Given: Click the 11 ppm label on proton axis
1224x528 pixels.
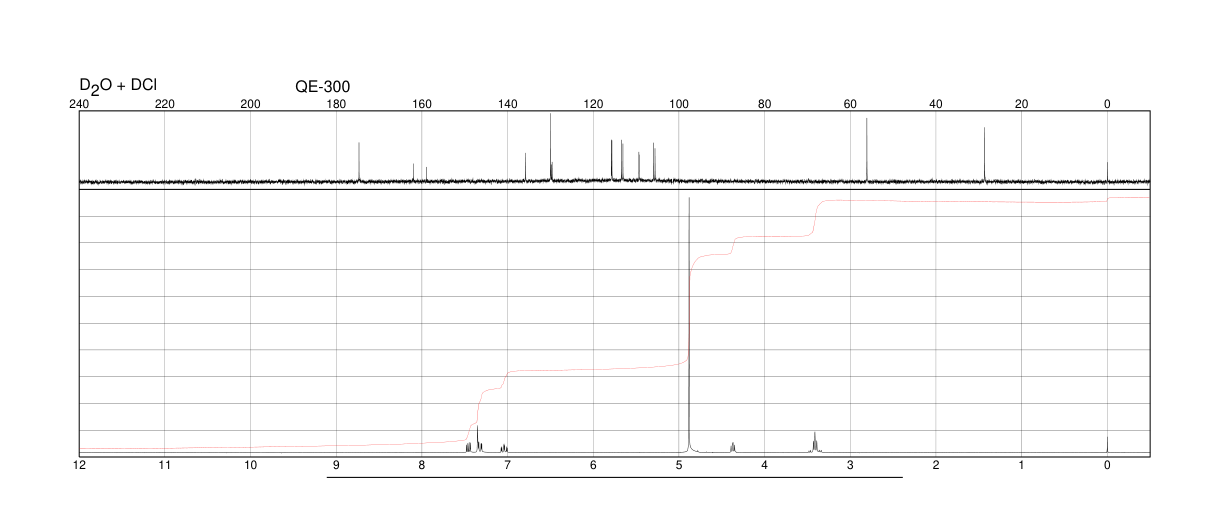Looking at the screenshot, I should point(165,466).
